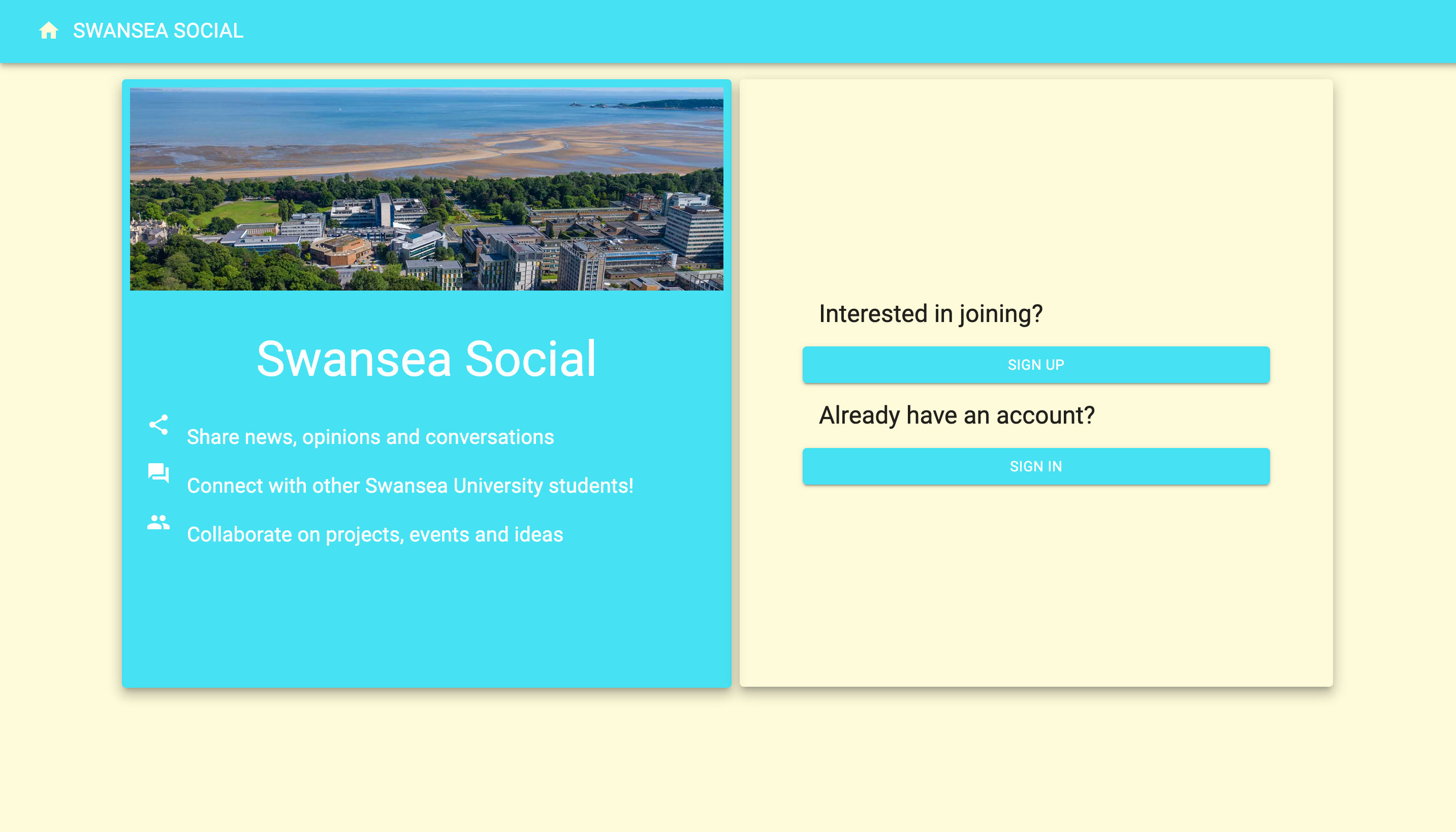Viewport: 1456px width, 832px height.
Task: Click the SIGN UP button
Action: [1035, 365]
